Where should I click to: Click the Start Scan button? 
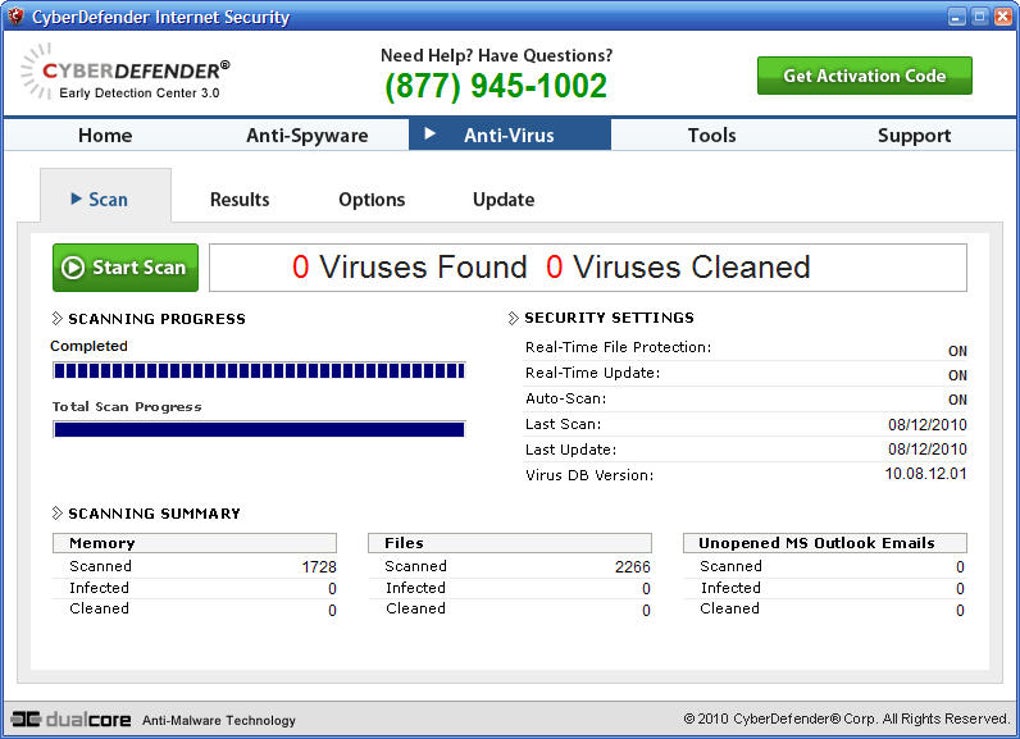point(126,268)
